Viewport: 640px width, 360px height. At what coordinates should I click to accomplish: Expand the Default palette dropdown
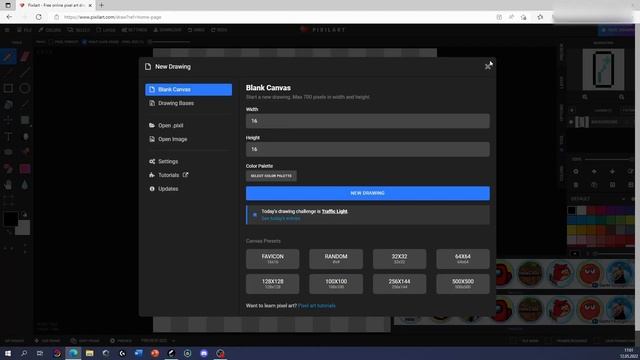[623, 199]
